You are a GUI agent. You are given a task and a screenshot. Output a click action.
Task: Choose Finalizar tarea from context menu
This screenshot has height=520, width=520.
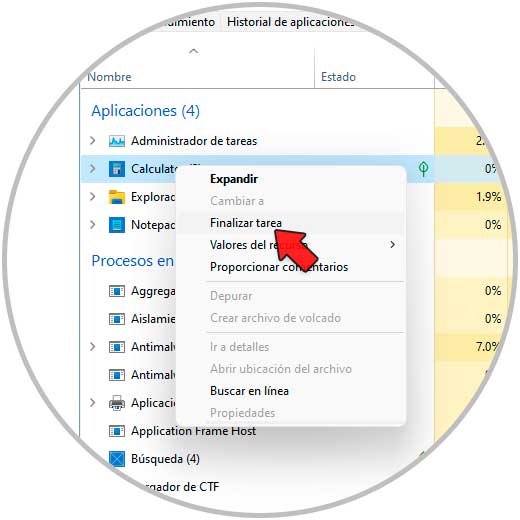click(246, 223)
